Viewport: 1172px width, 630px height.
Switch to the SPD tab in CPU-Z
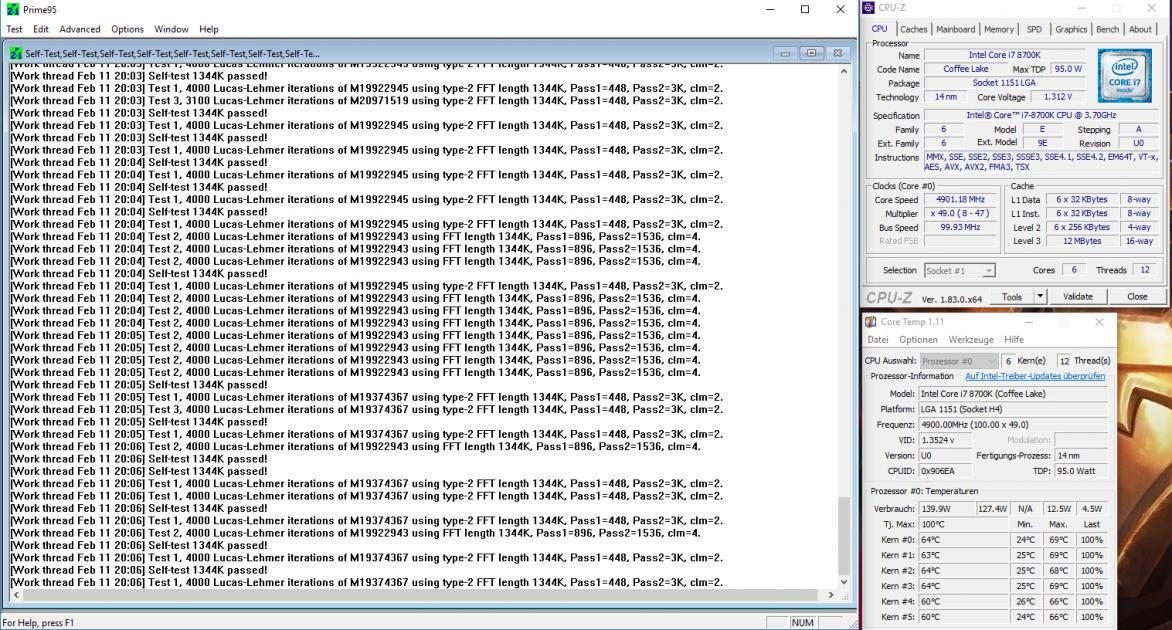point(1034,29)
